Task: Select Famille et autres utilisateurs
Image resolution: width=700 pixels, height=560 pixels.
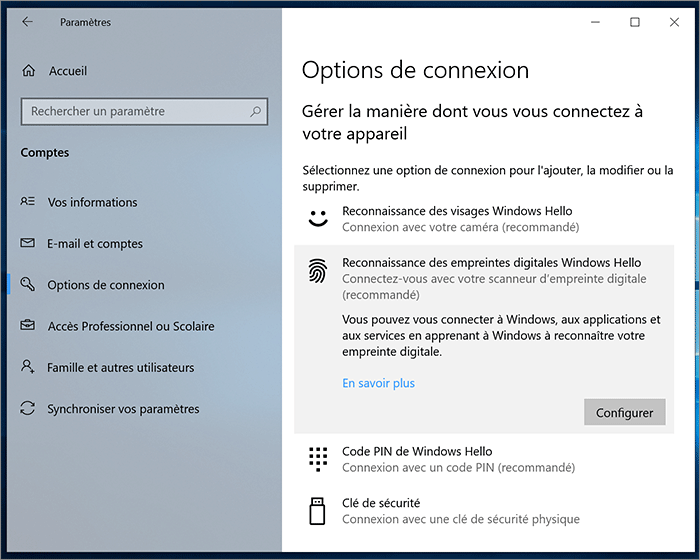Action: coord(120,368)
